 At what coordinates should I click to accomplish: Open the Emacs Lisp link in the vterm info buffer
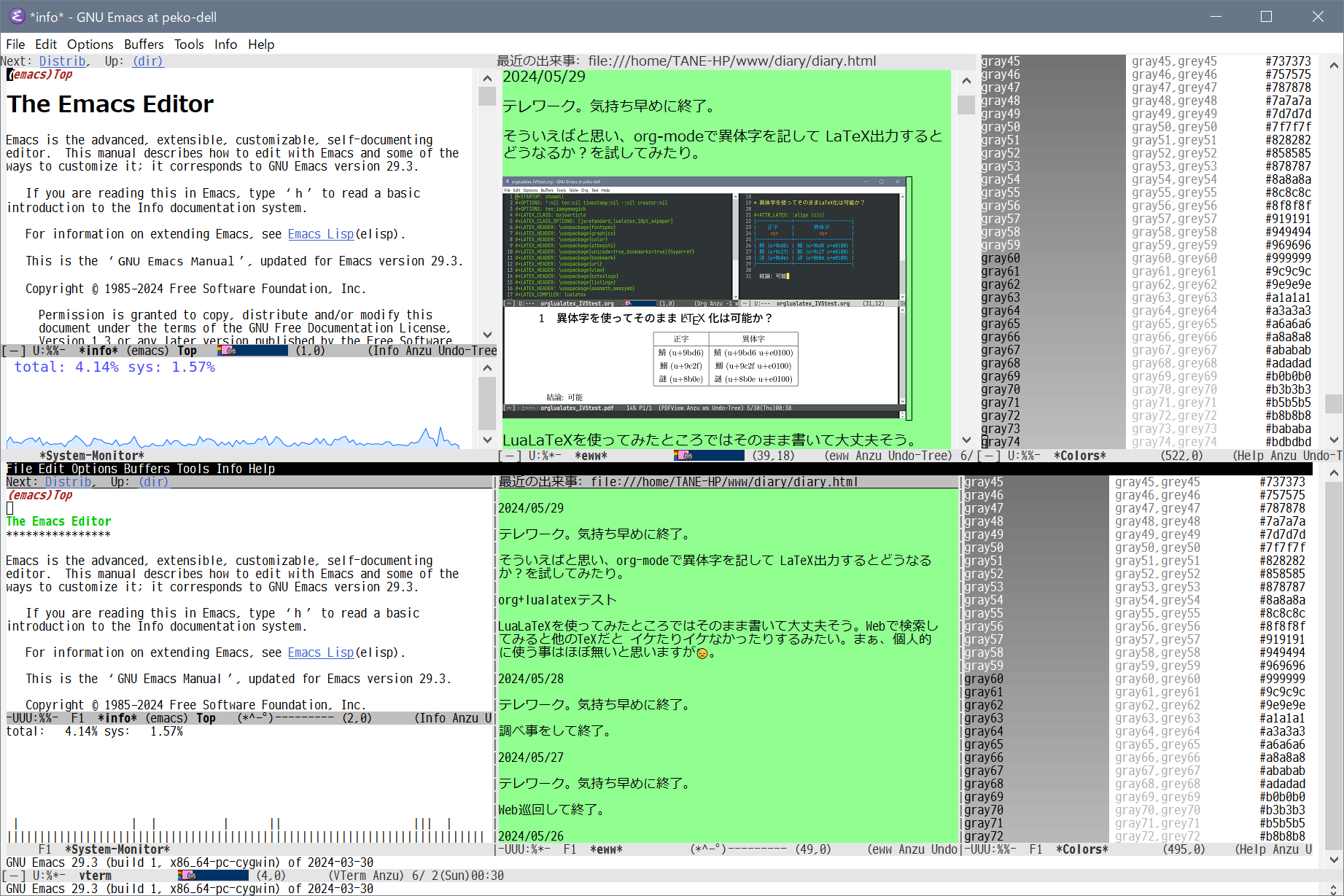point(321,652)
